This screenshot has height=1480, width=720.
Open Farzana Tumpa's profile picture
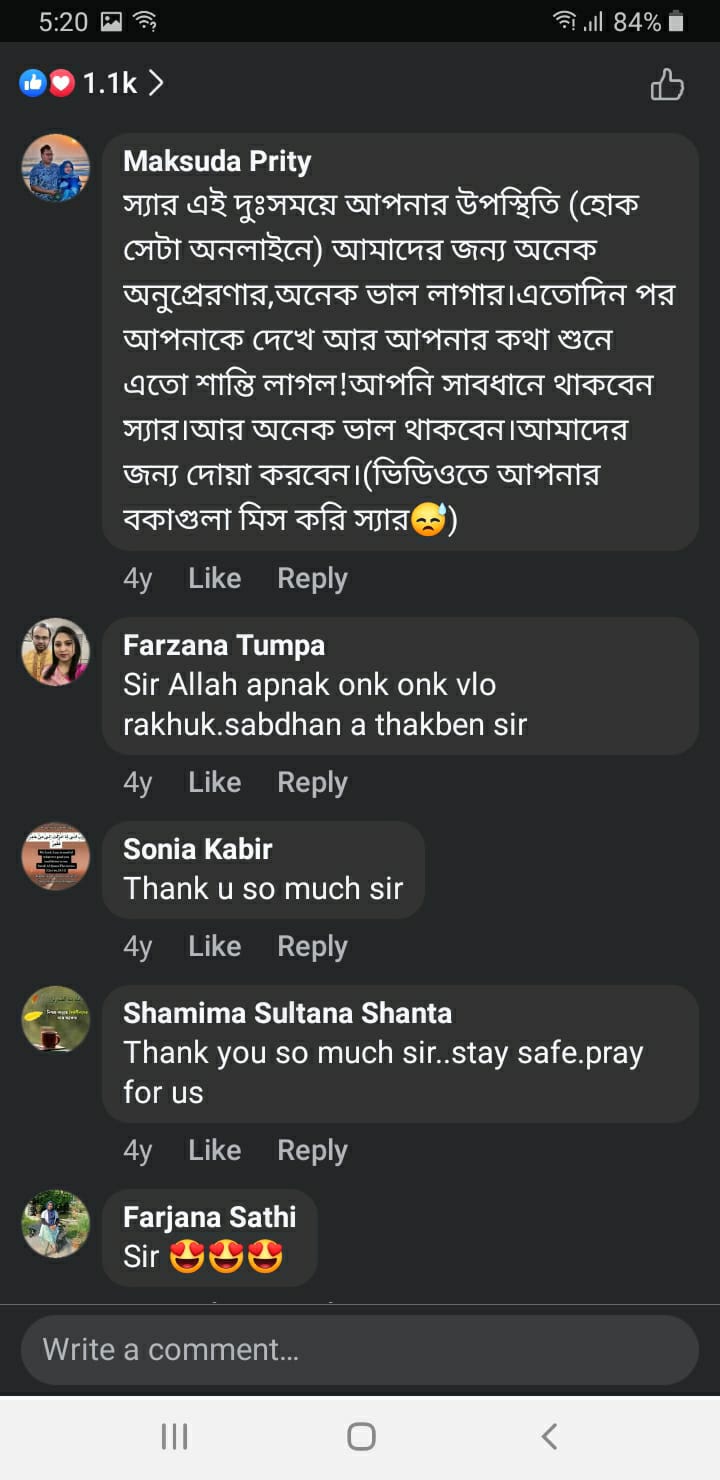[56, 652]
